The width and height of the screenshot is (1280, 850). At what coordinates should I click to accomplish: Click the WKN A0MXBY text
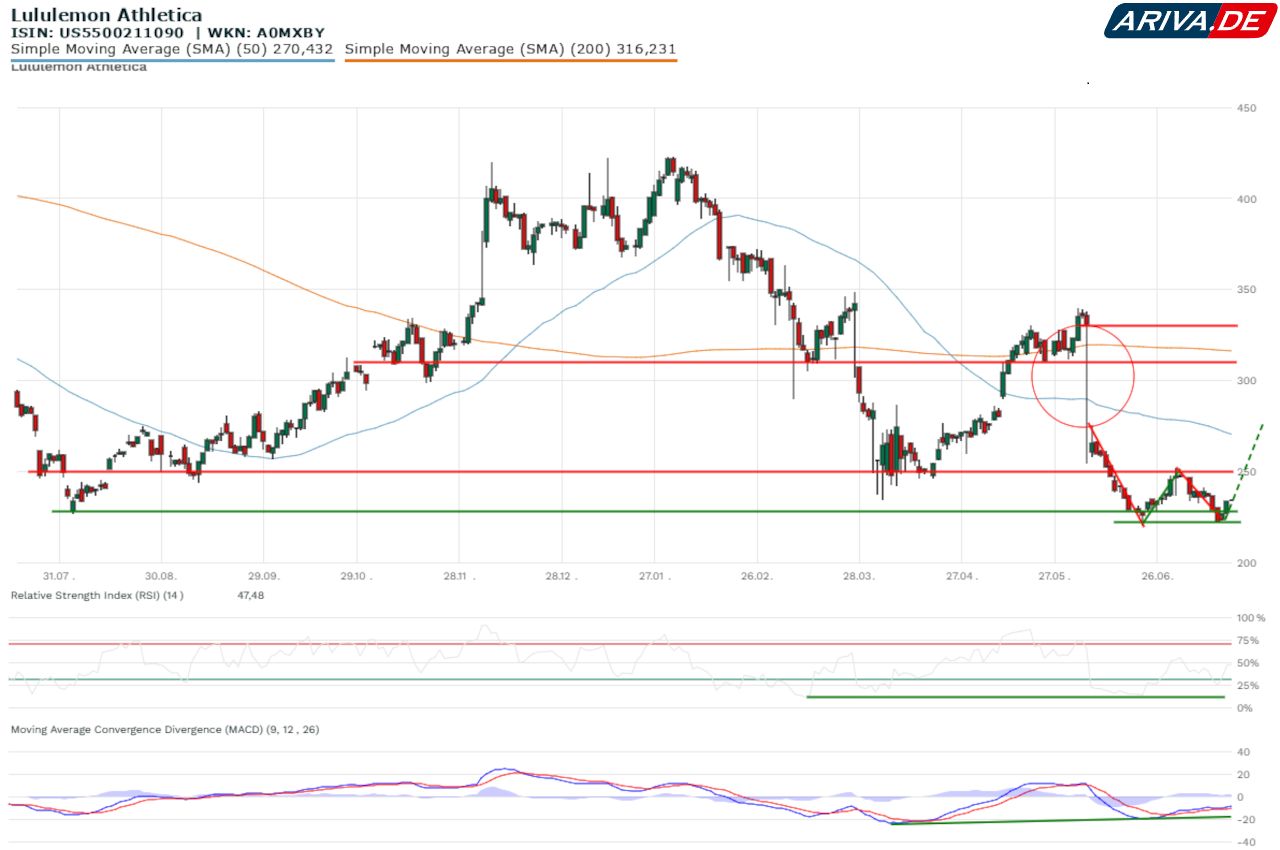pyautogui.click(x=266, y=32)
